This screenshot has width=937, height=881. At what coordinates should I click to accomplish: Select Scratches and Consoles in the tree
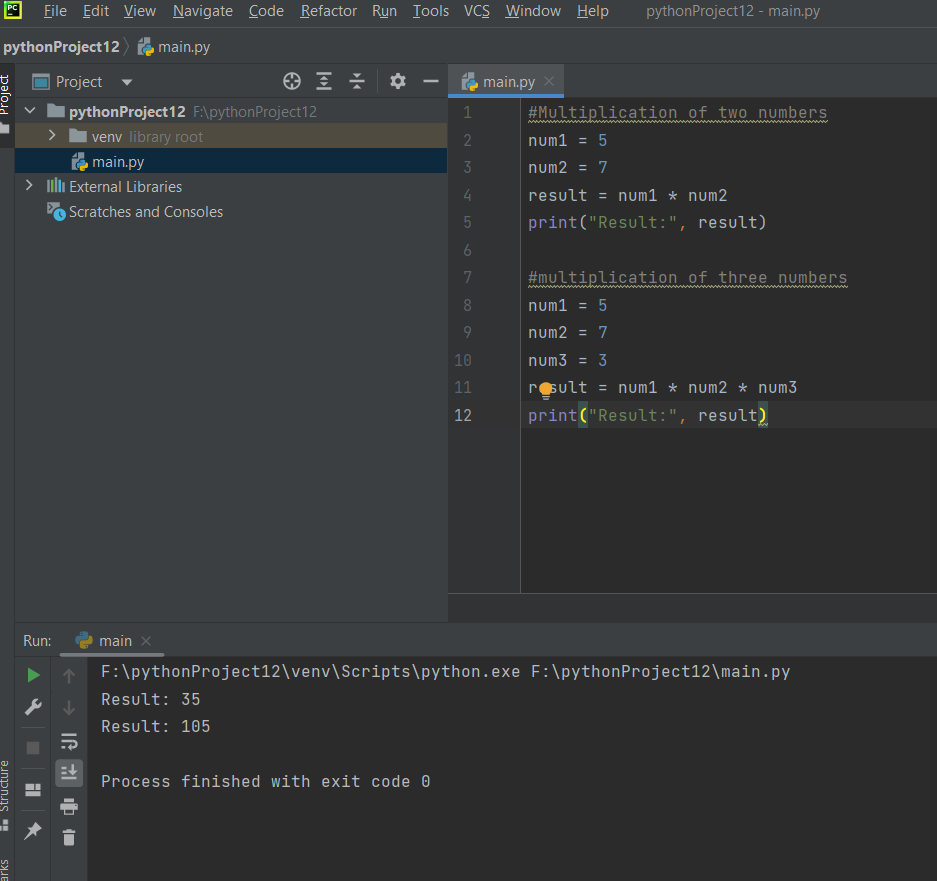[145, 212]
